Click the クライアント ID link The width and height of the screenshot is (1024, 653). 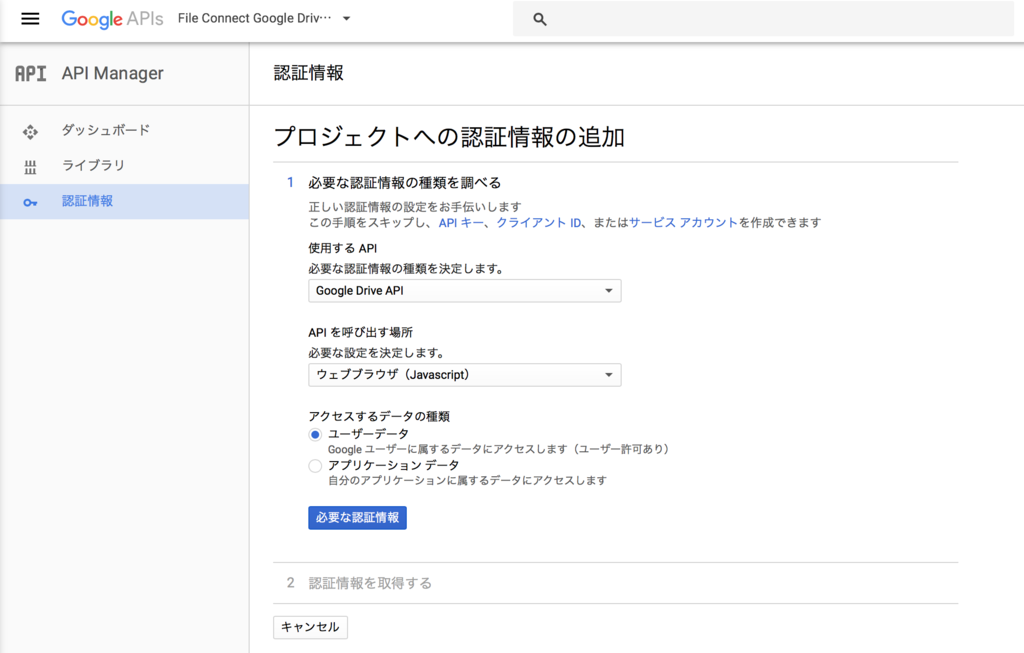(539, 223)
